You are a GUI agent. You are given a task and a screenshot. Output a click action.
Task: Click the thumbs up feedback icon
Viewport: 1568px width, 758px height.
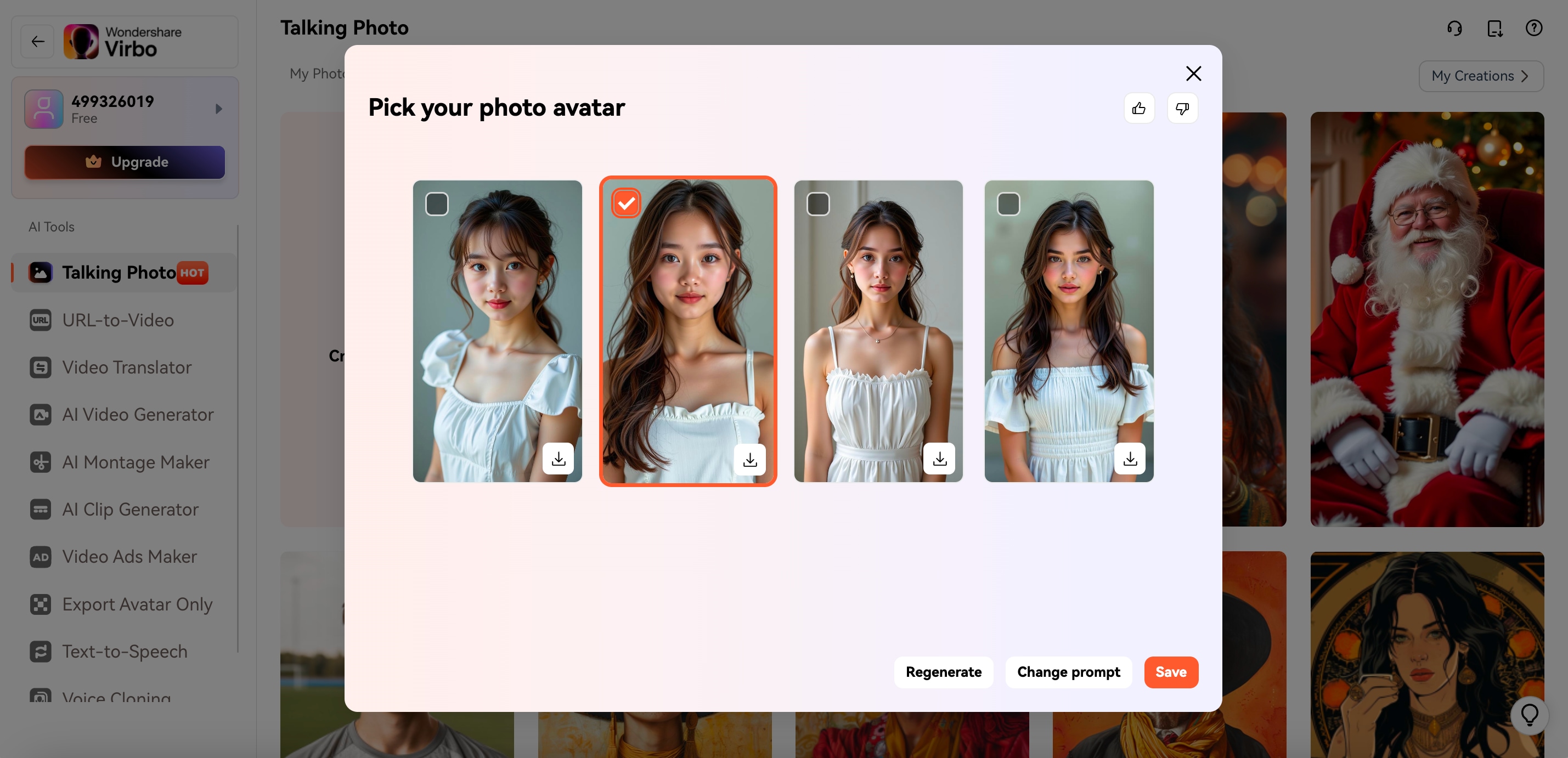tap(1138, 108)
